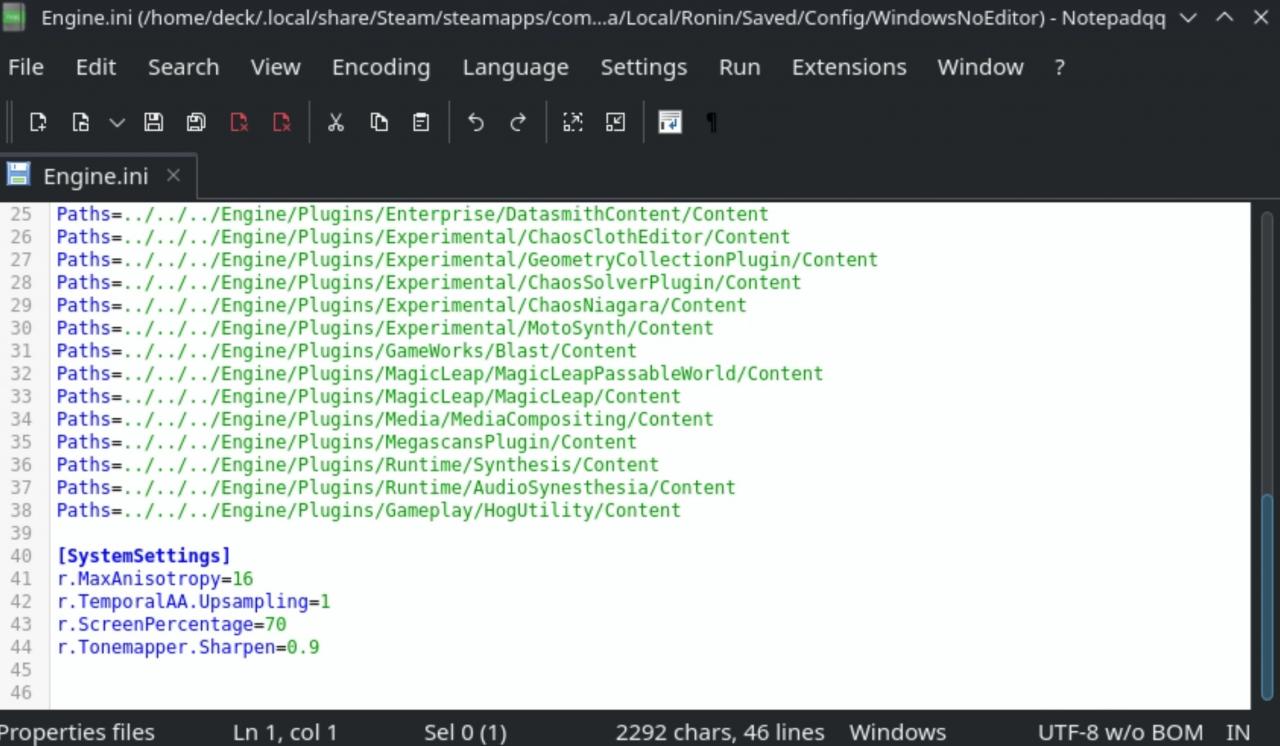1280x746 pixels.
Task: Click the Zoom In toolbar icon
Action: [x=573, y=122]
